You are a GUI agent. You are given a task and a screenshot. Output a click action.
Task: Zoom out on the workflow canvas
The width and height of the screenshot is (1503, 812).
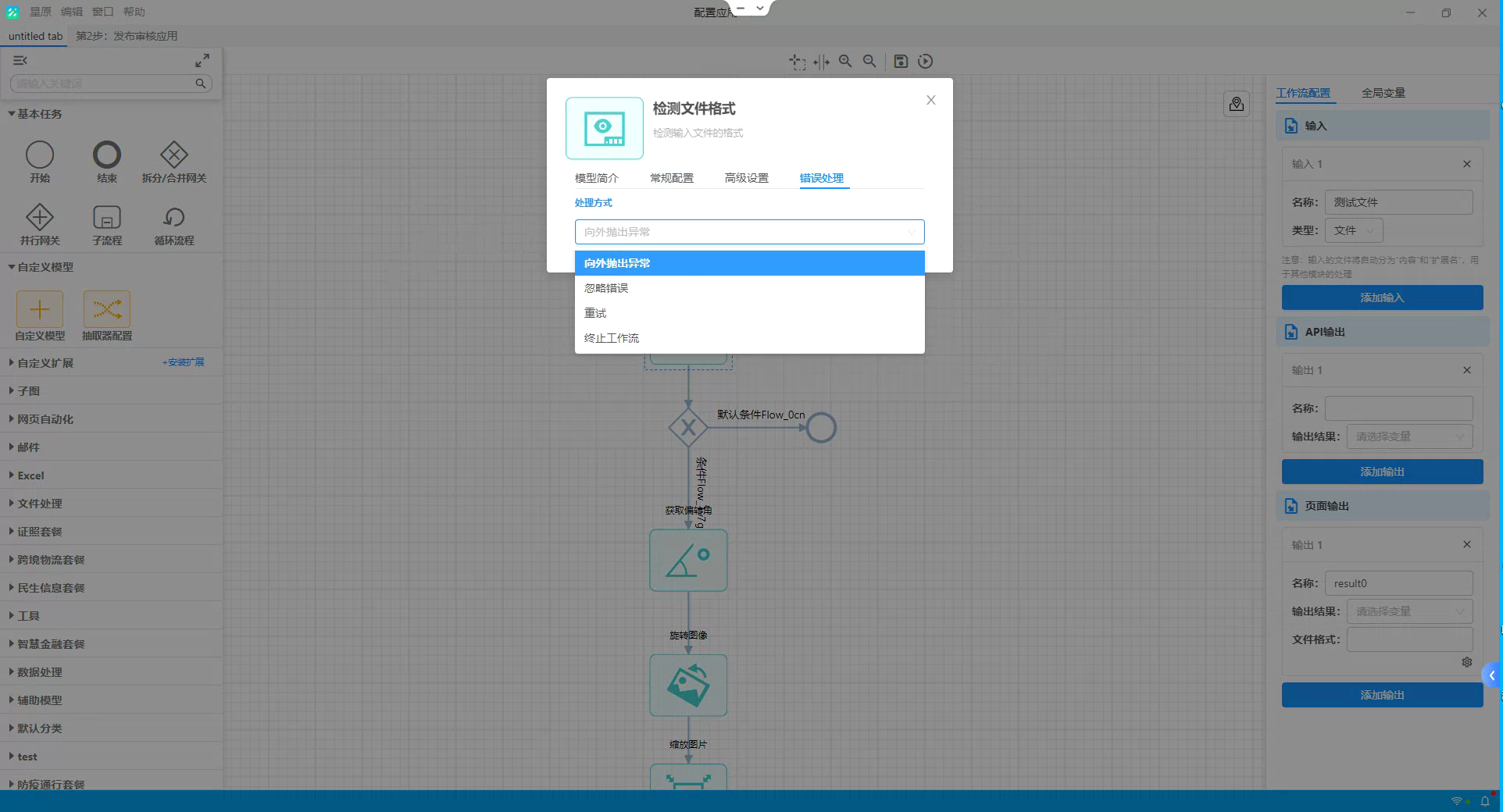[869, 61]
